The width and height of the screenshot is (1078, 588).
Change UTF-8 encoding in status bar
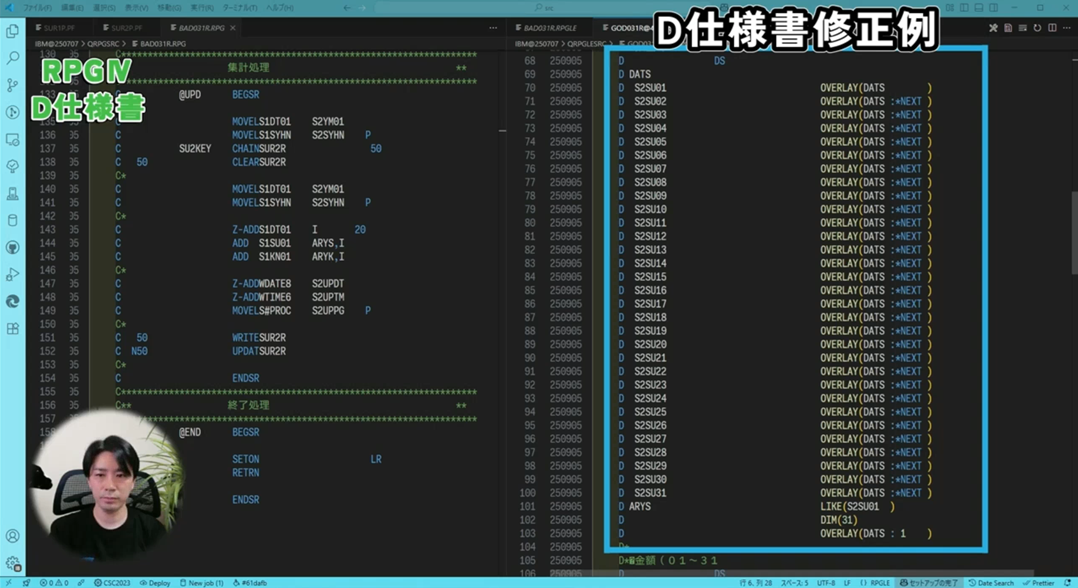point(825,582)
